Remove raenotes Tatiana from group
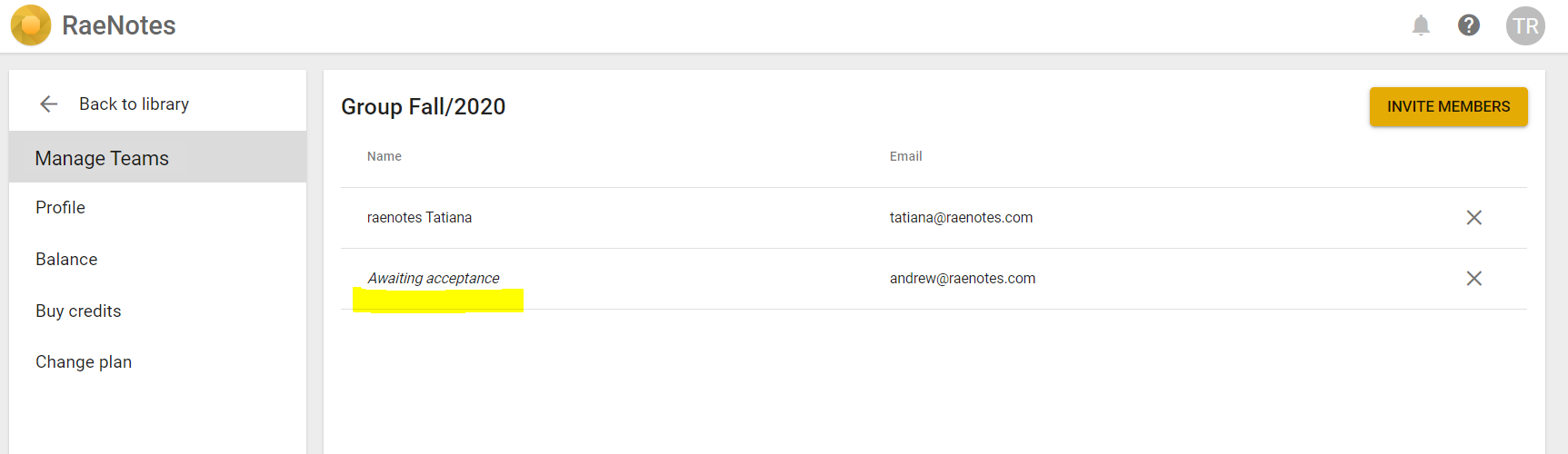This screenshot has height=454, width=1568. pyautogui.click(x=1473, y=218)
